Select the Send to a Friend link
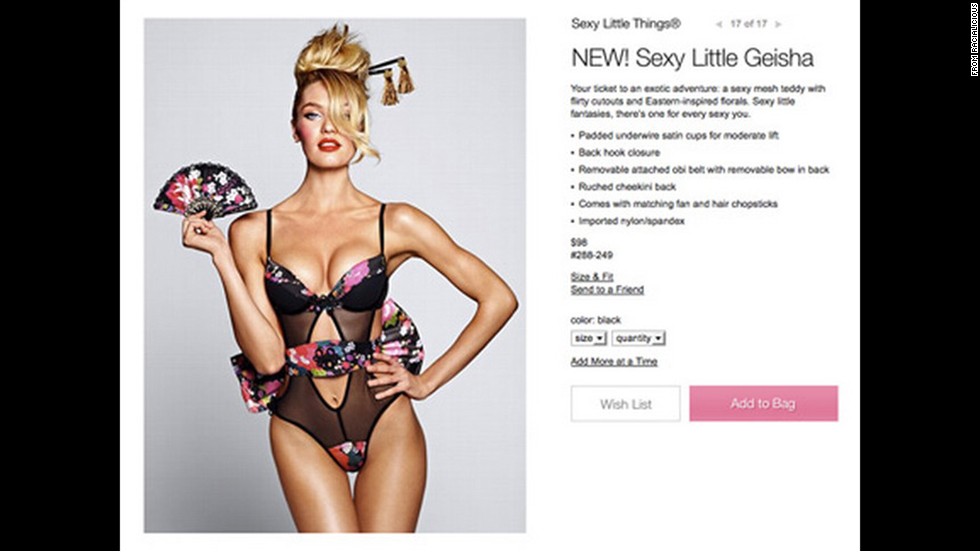The height and width of the screenshot is (552, 980). tap(607, 289)
